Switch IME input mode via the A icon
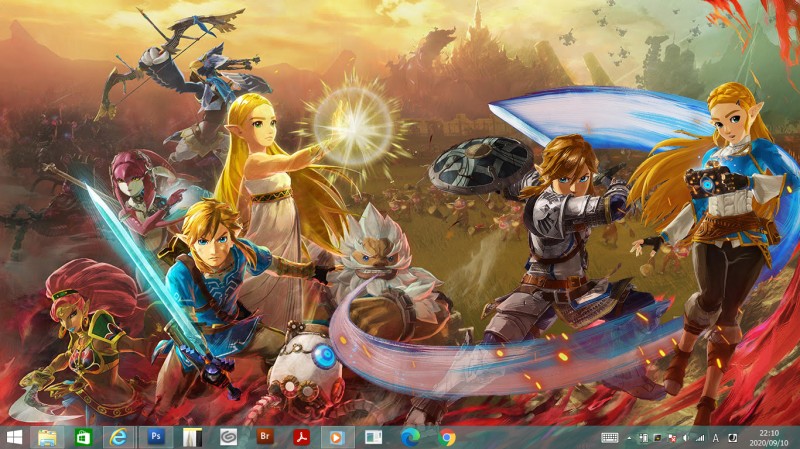The width and height of the screenshot is (800, 449). [x=716, y=438]
